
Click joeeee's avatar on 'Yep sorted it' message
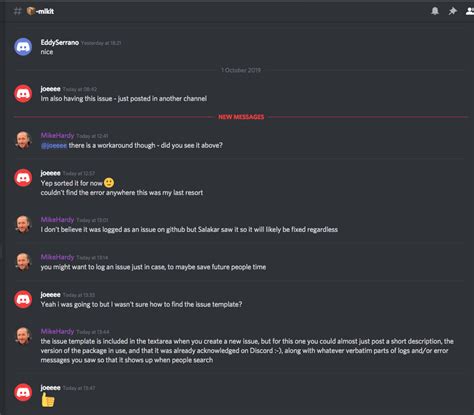tap(23, 178)
